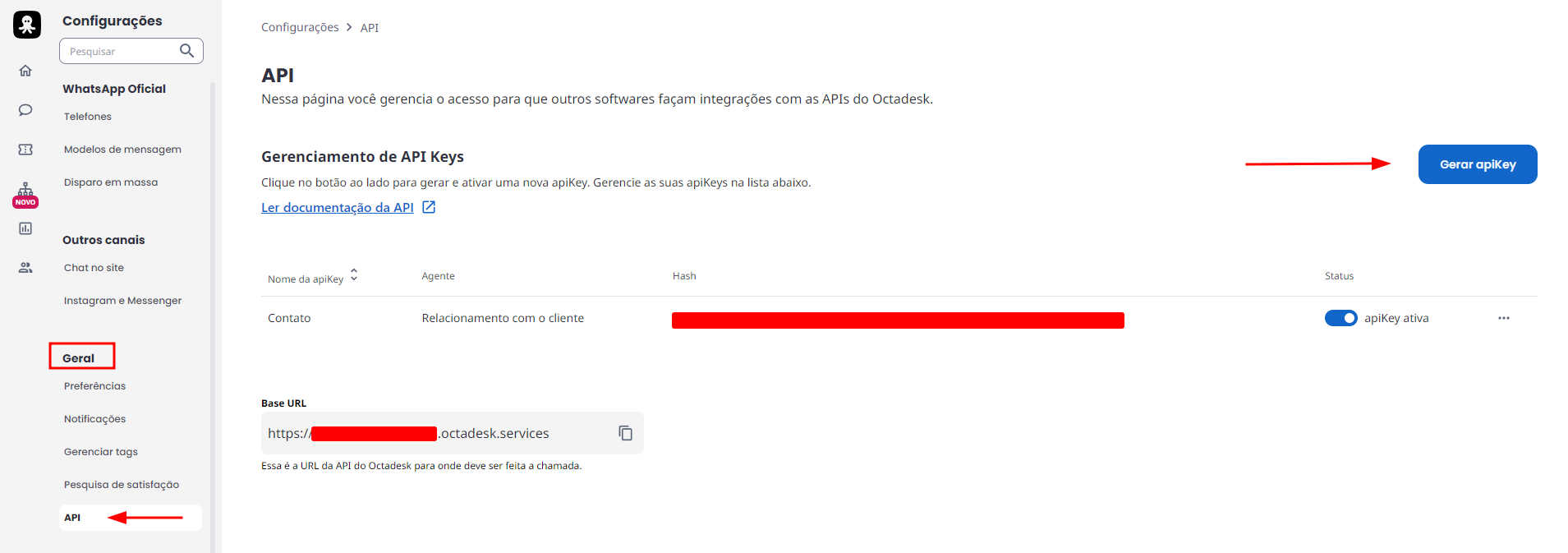
Task: Open Pesquisa de satisfação menu item
Action: tap(122, 485)
